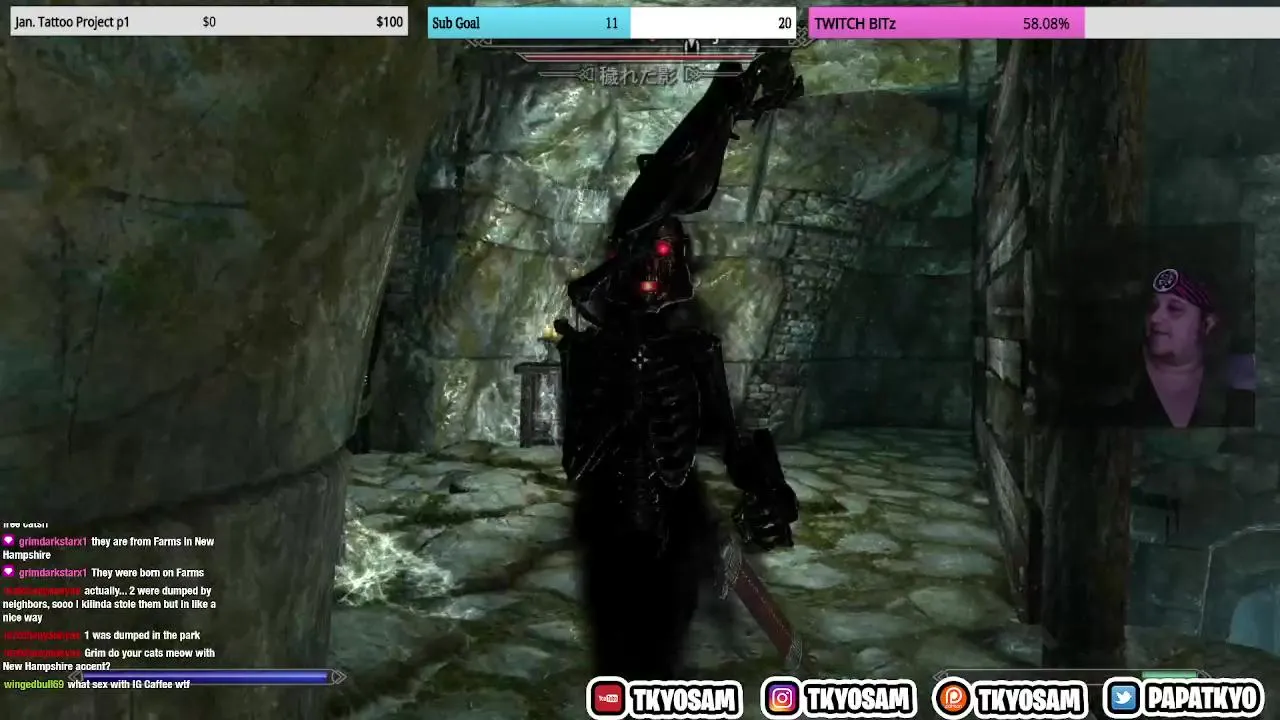Click the 'Sub Goal' label
This screenshot has height=720, width=1280.
point(456,23)
